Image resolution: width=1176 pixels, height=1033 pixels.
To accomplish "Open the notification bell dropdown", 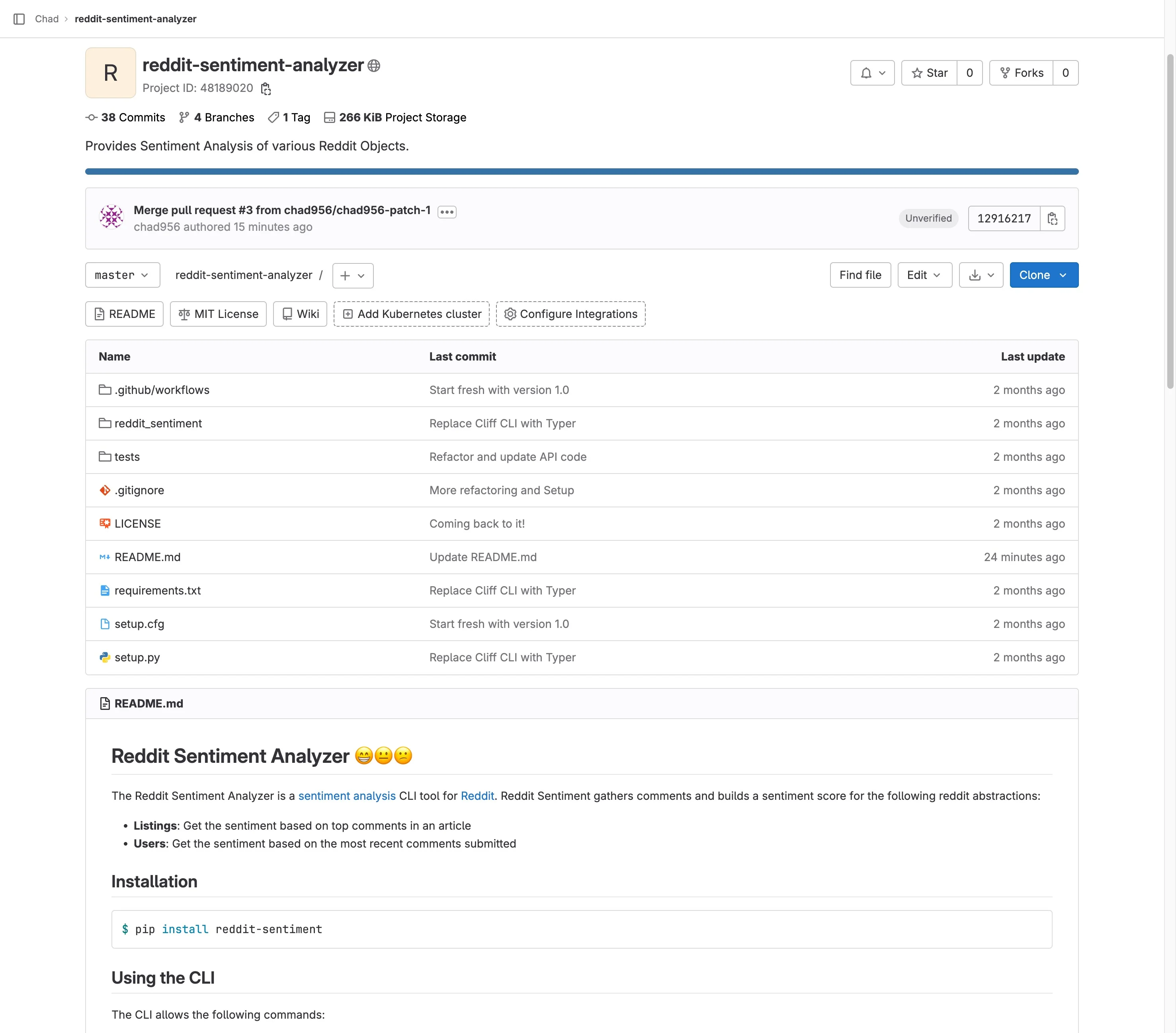I will coord(872,73).
